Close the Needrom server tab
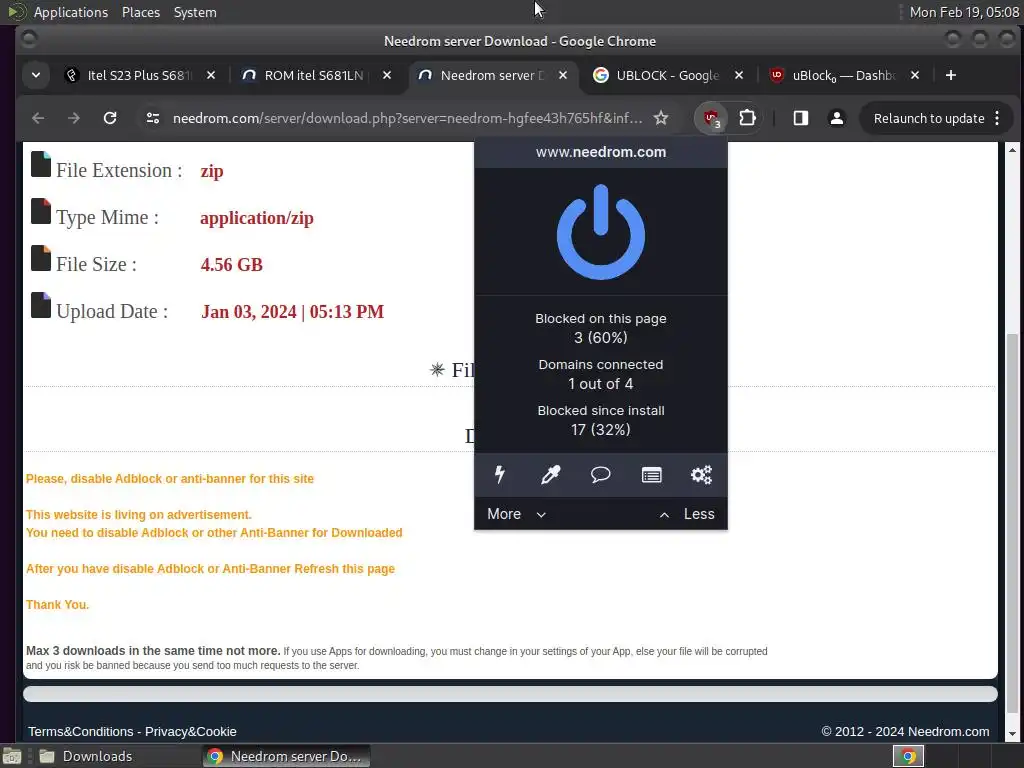This screenshot has width=1024, height=768. (x=563, y=75)
